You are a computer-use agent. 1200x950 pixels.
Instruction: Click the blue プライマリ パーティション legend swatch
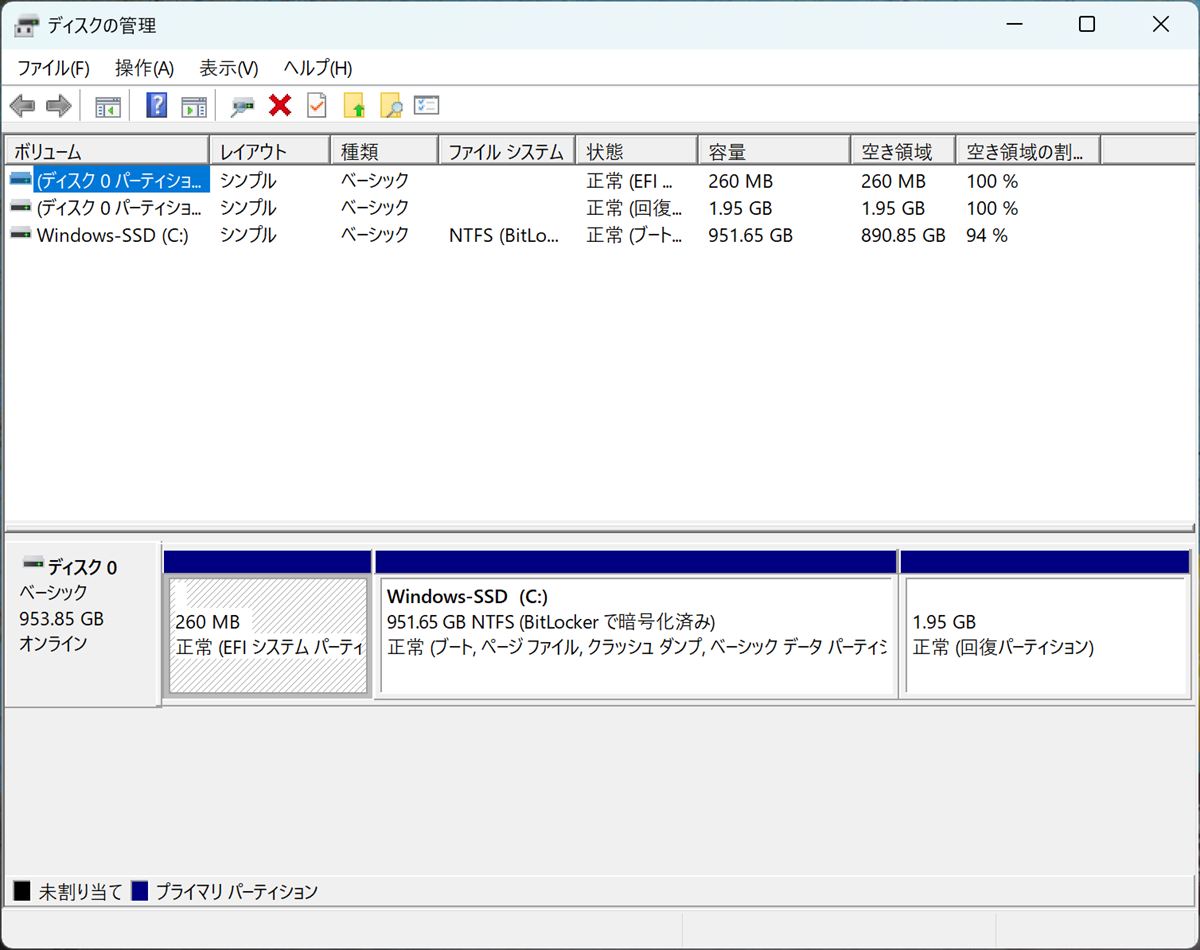click(x=140, y=890)
